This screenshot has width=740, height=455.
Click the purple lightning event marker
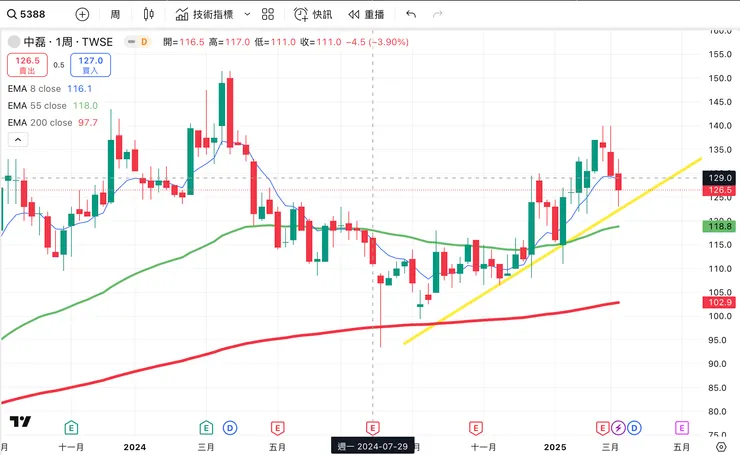618,428
